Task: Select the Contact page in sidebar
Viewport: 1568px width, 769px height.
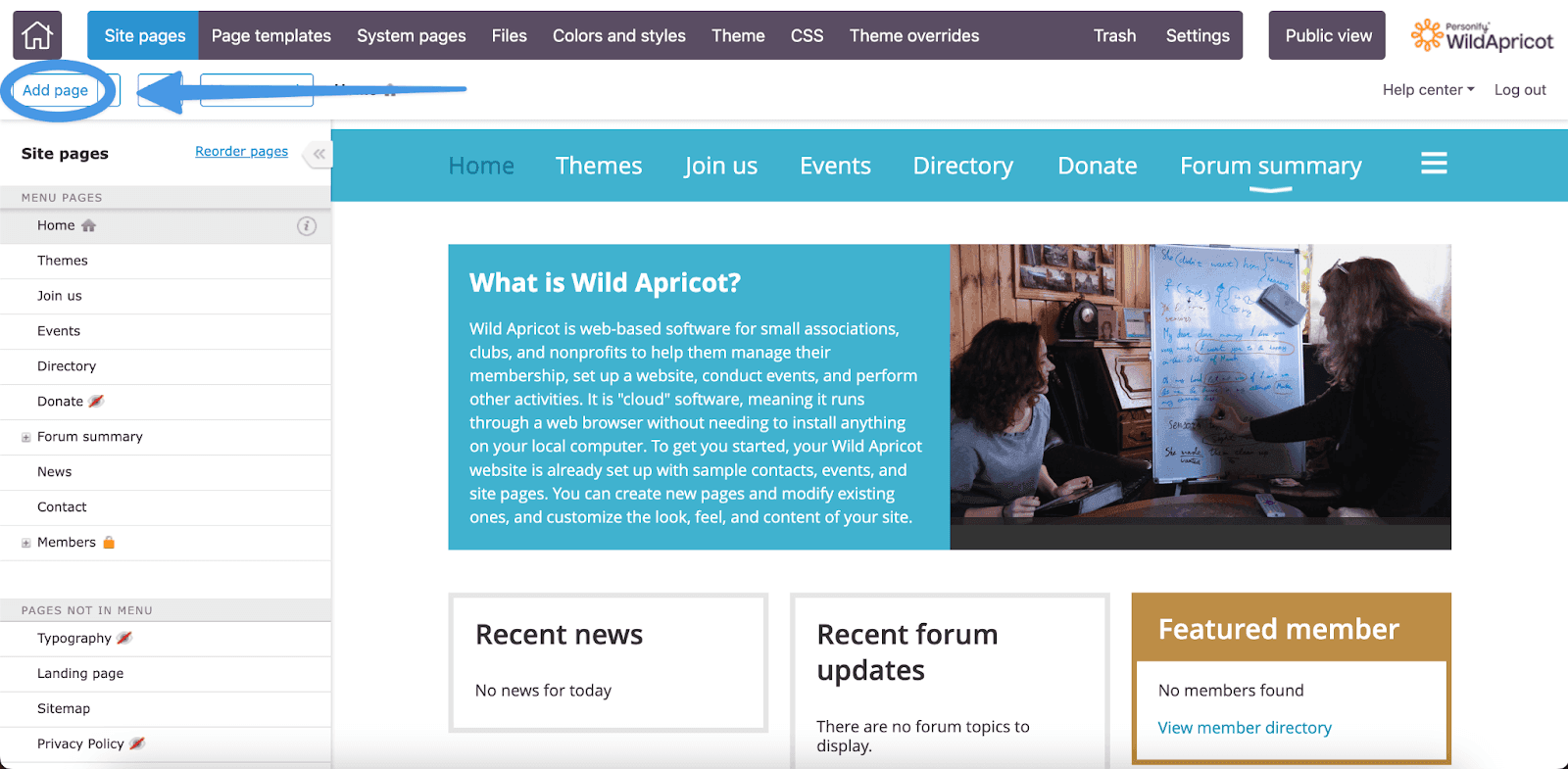Action: tap(165, 507)
